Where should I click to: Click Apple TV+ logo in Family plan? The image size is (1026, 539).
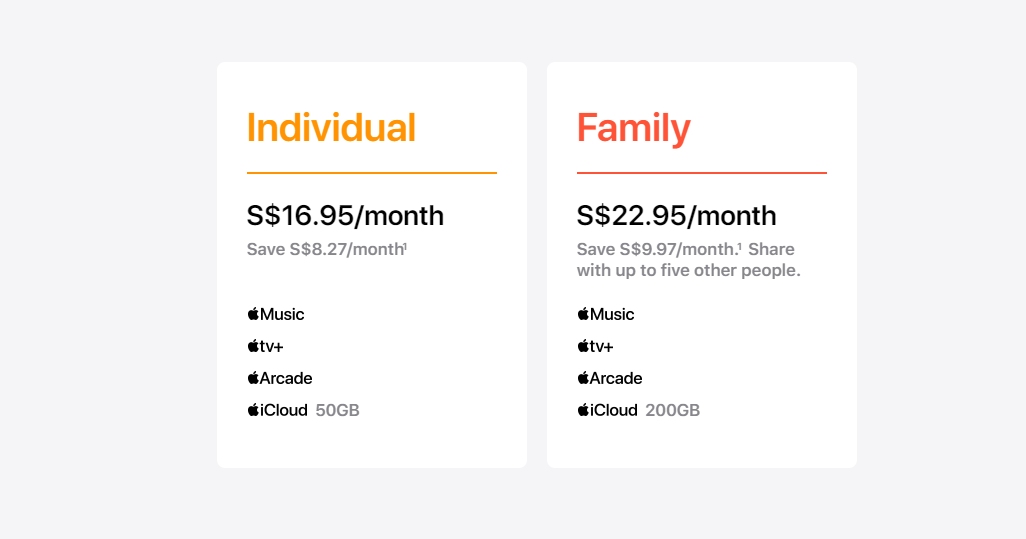pyautogui.click(x=594, y=346)
